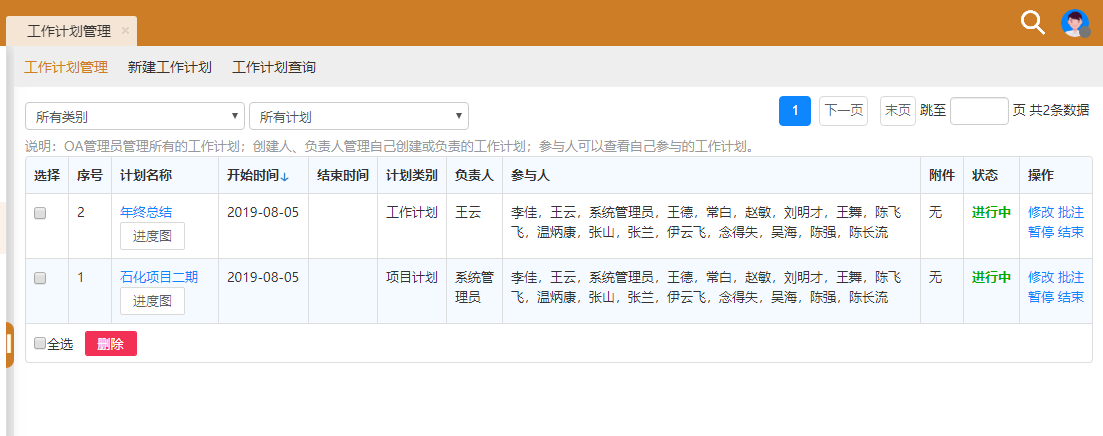1103x436 pixels.
Task: Click 末页 last page button
Action: [x=897, y=111]
